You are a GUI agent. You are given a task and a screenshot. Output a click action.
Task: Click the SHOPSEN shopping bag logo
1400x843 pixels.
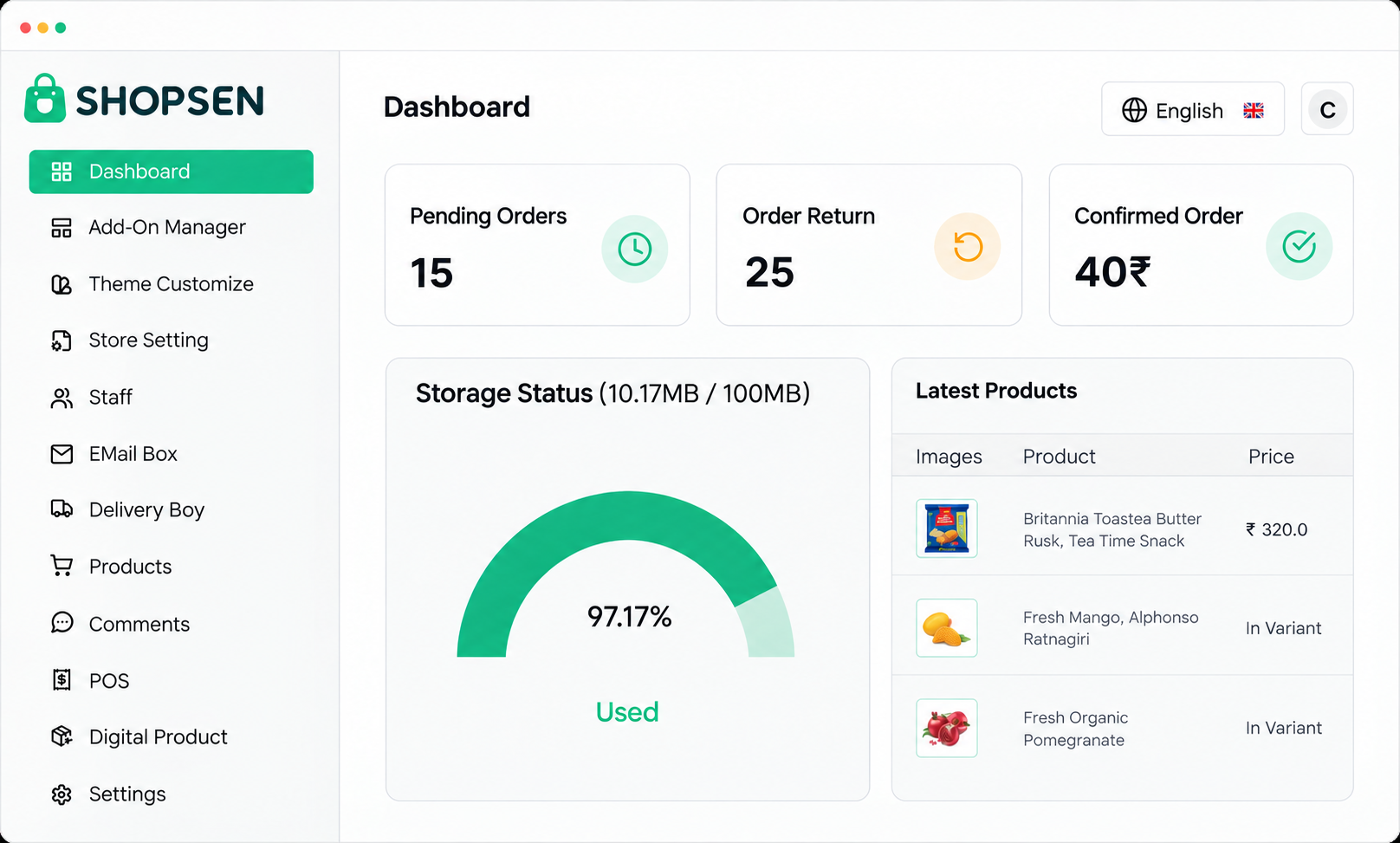(45, 98)
